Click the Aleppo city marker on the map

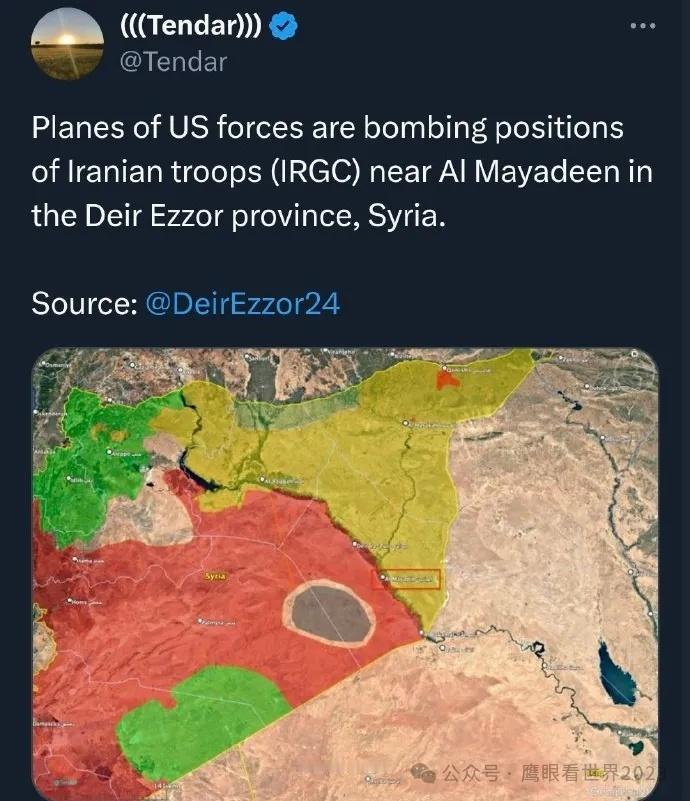tap(109, 452)
